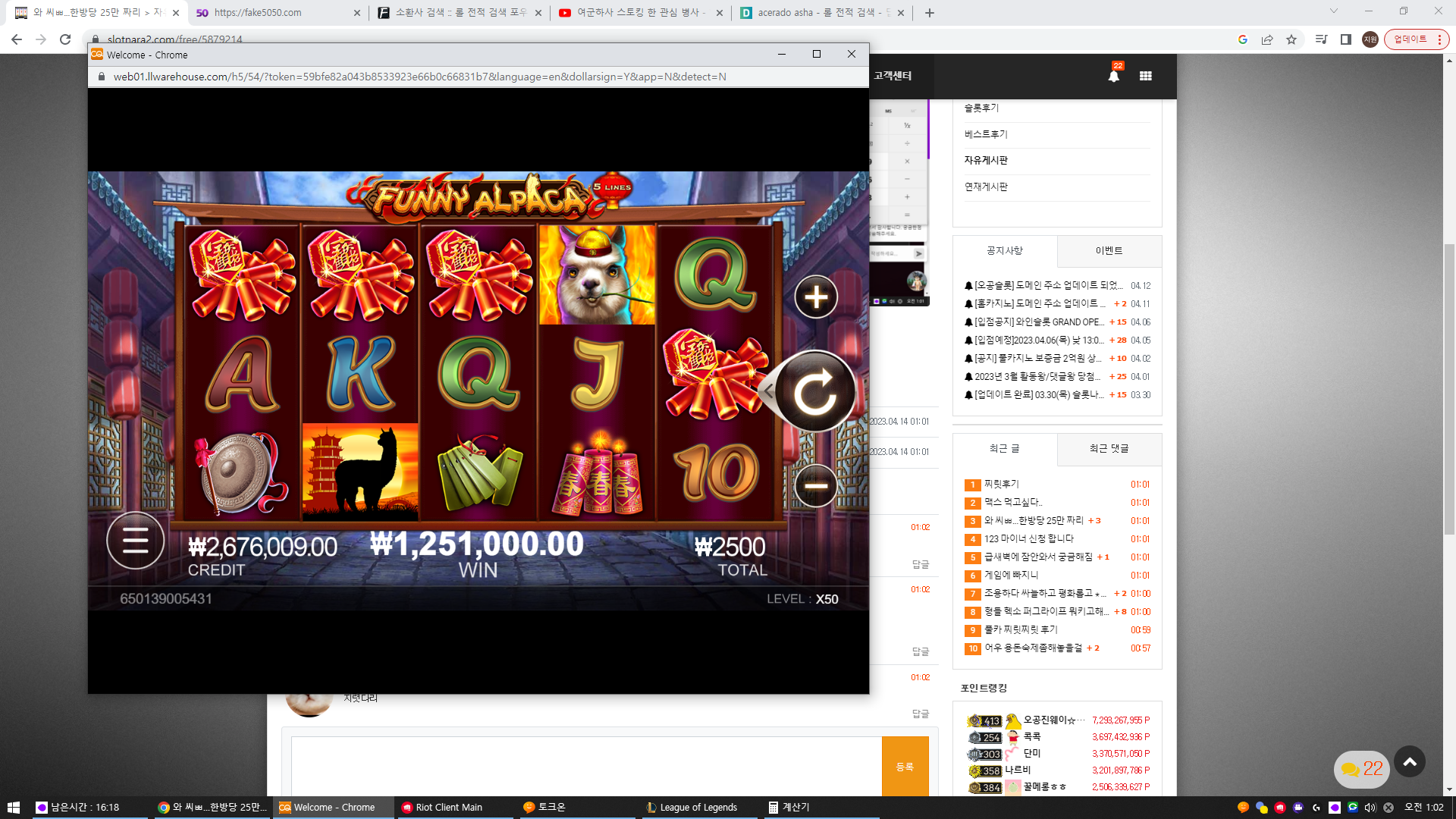Open the recent post 찌릿후기
Viewport: 1456px width, 819px height.
pos(1002,485)
